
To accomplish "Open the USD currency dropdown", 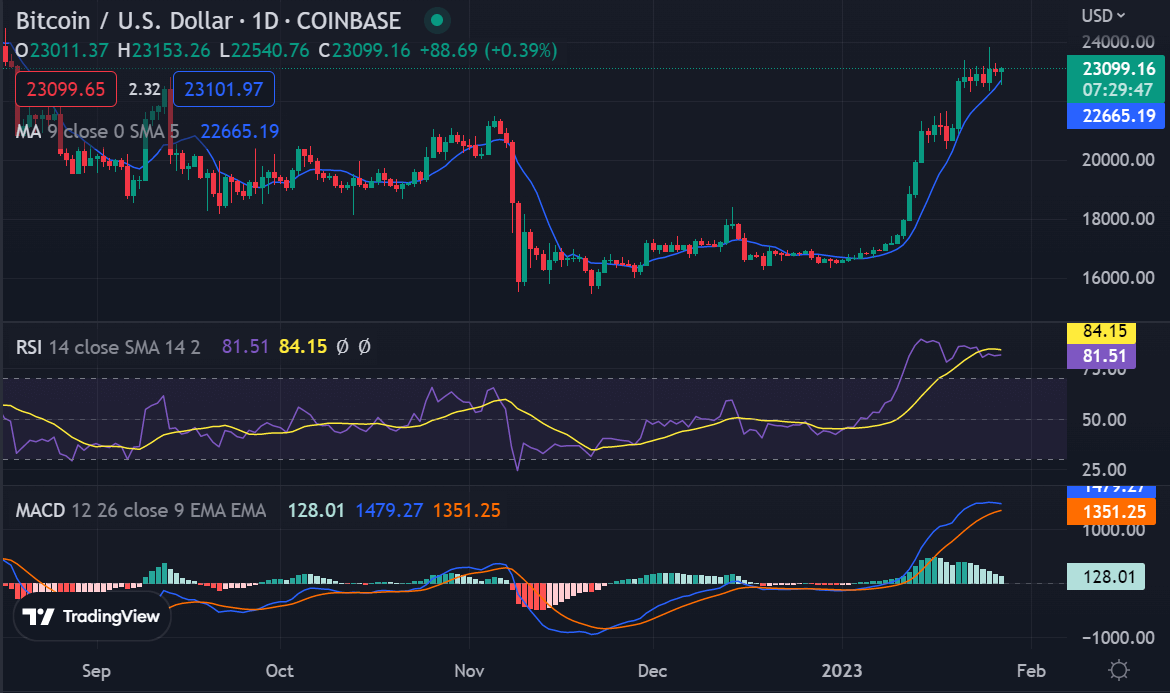I will click(1102, 15).
